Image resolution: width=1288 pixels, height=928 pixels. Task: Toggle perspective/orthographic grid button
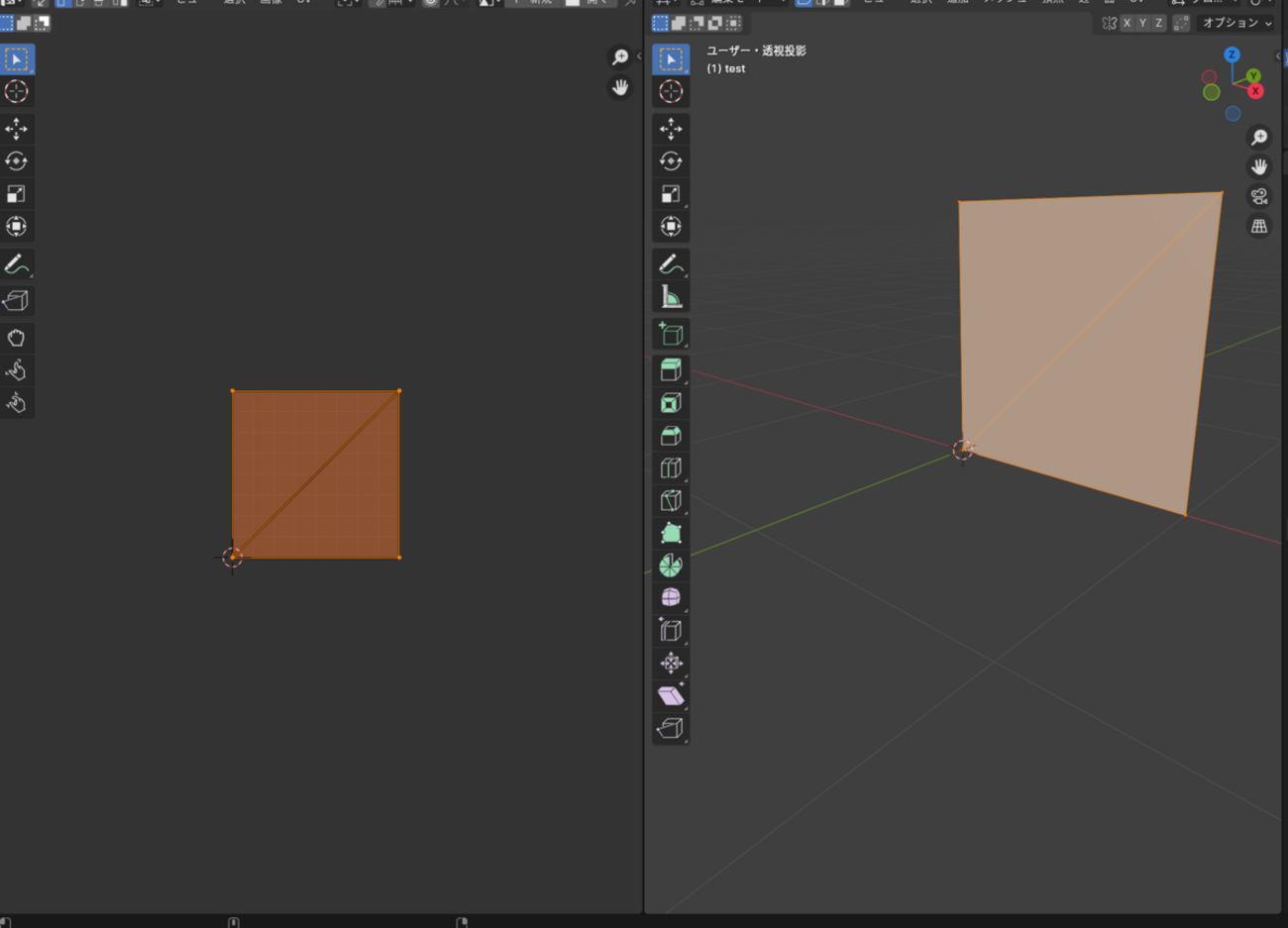[1259, 226]
